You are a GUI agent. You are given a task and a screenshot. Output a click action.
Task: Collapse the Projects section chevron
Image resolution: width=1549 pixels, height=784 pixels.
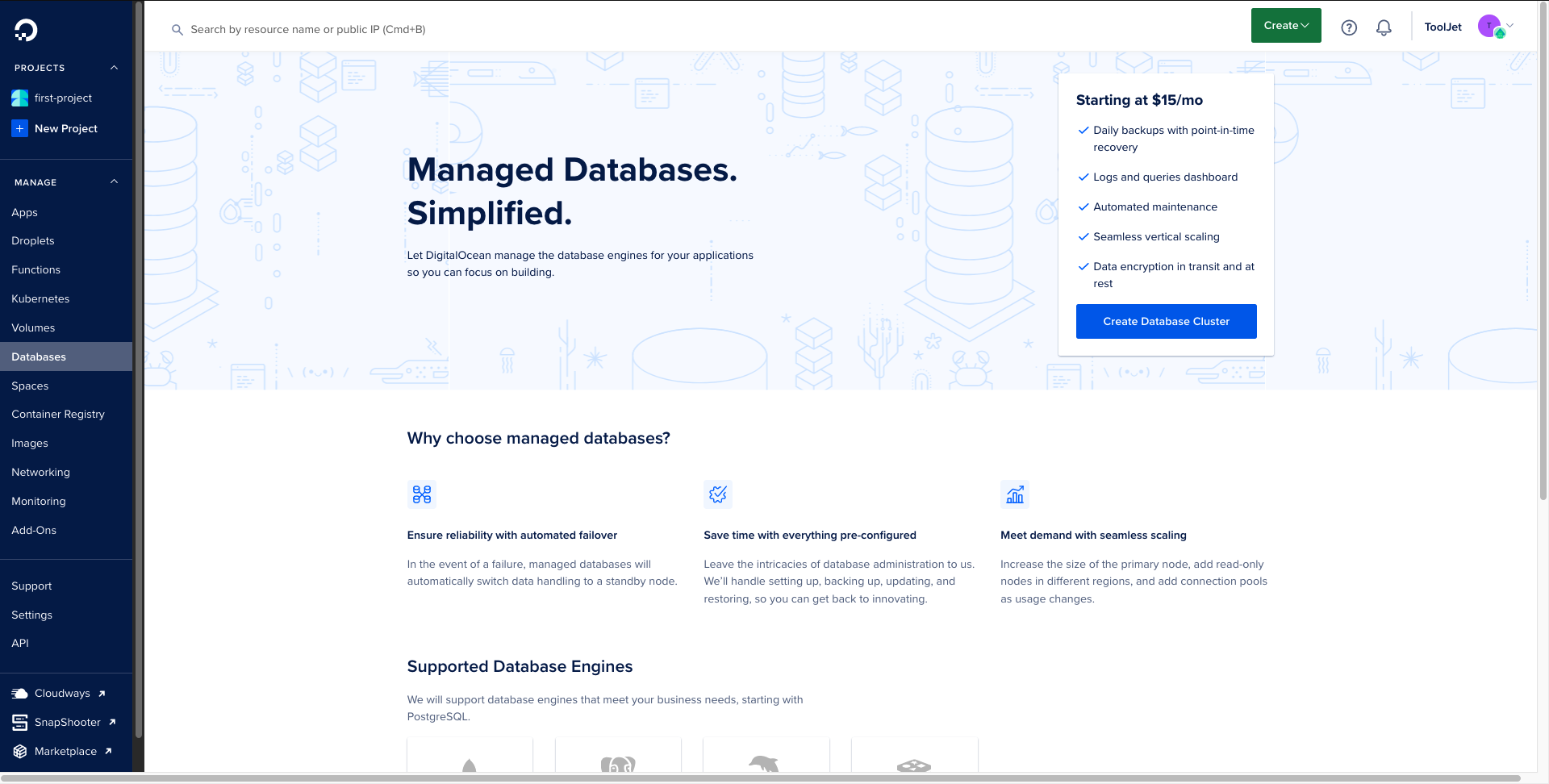tap(114, 68)
